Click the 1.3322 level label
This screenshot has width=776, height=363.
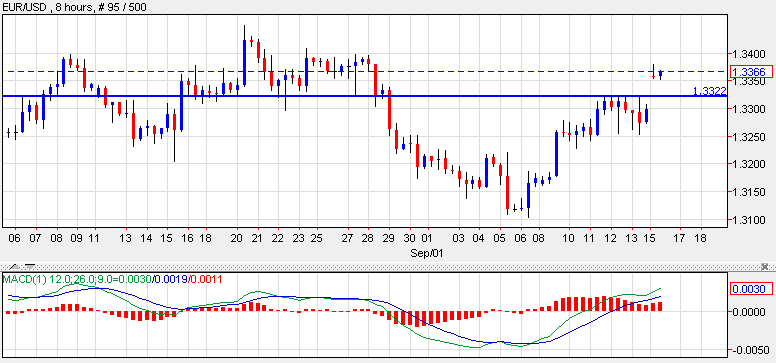click(709, 91)
